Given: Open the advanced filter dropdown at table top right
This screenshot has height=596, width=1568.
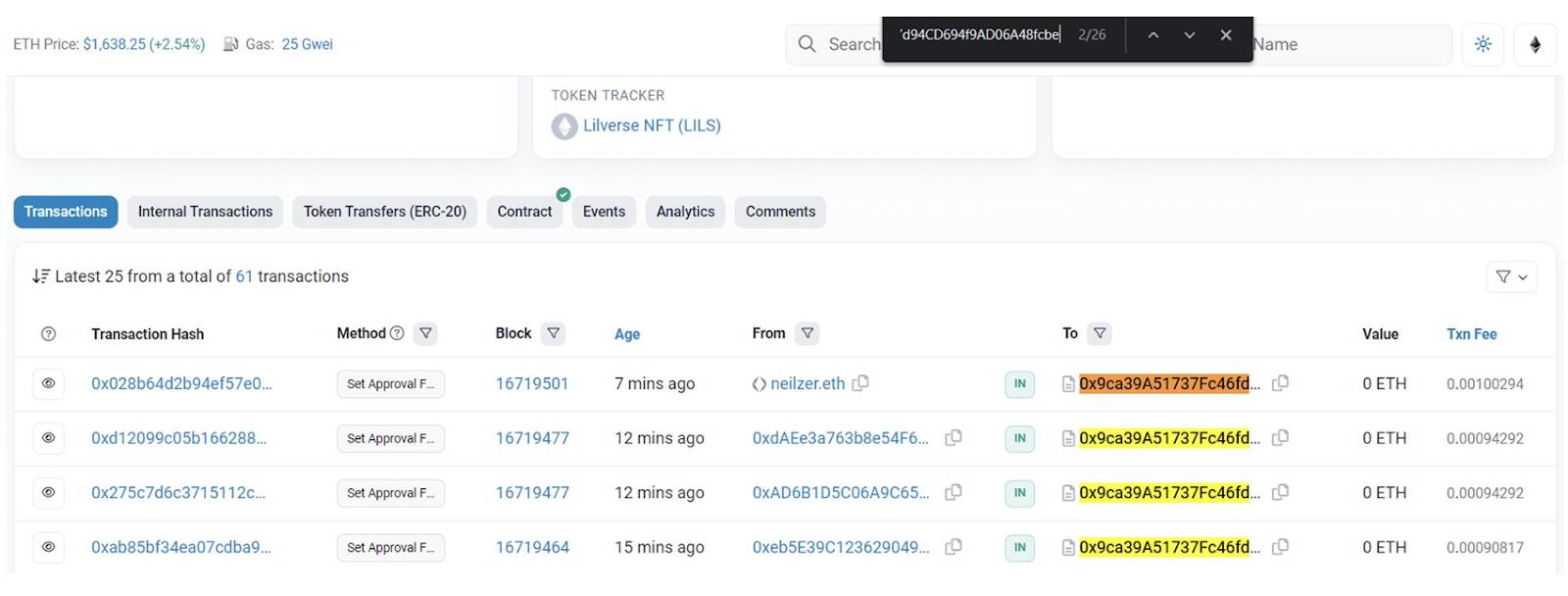Looking at the screenshot, I should point(1511,277).
